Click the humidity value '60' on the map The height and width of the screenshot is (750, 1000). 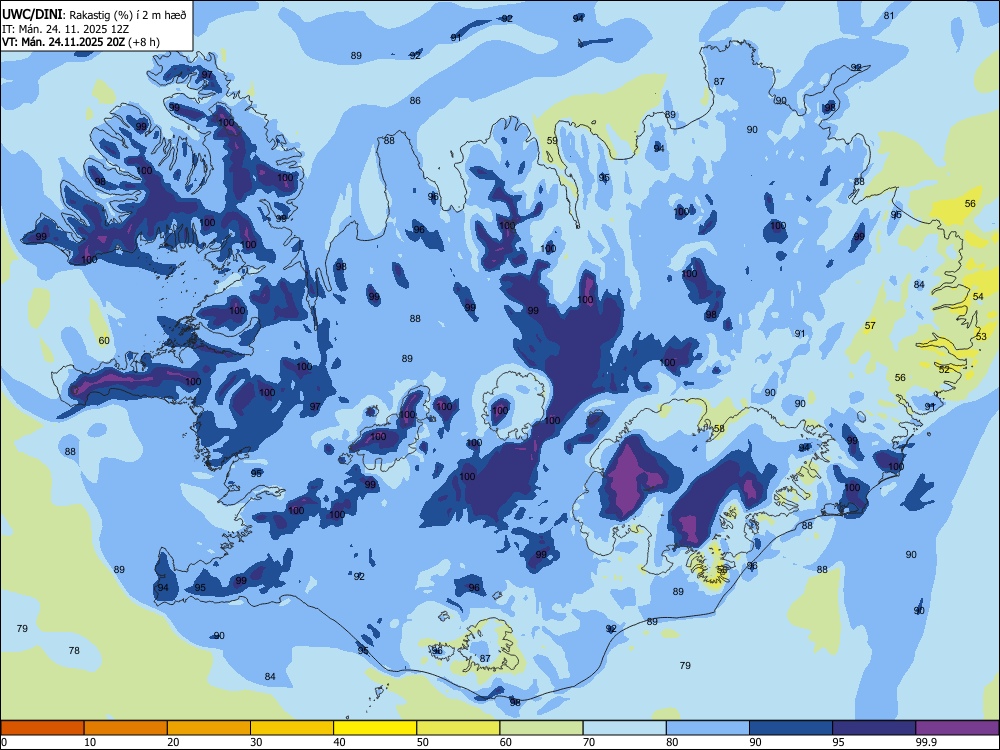click(x=104, y=341)
